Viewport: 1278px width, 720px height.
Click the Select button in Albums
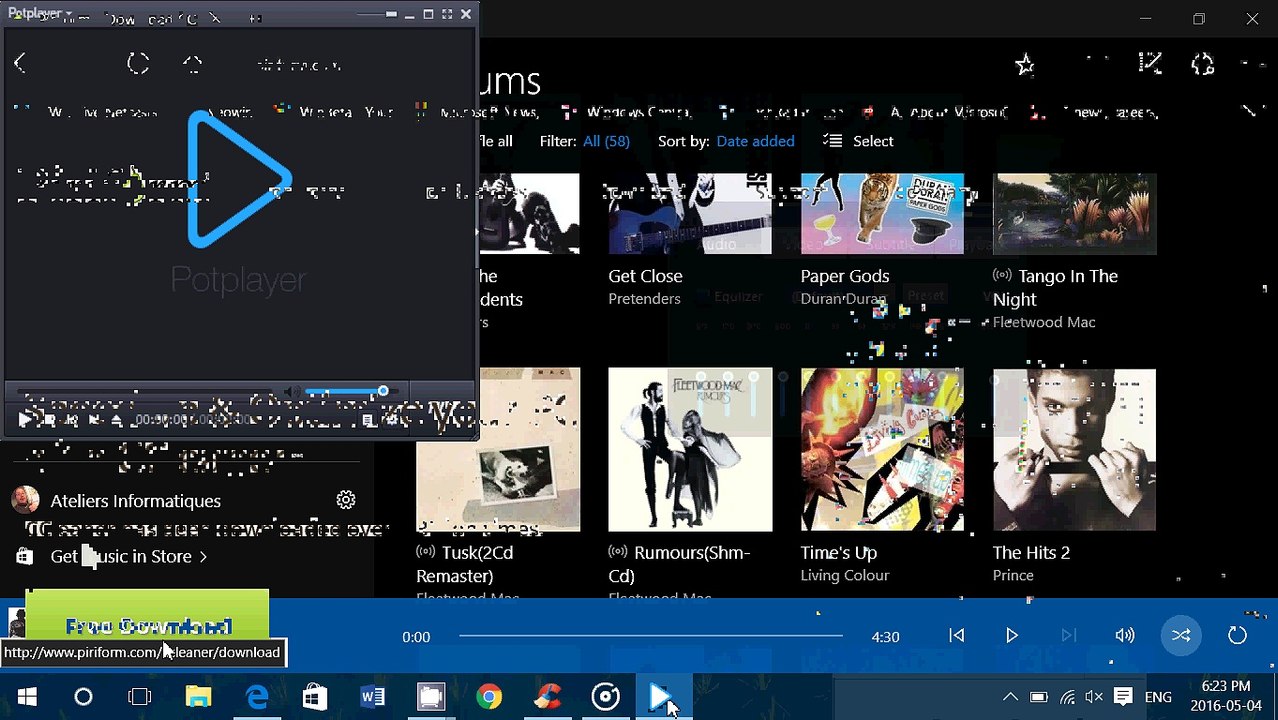click(858, 141)
